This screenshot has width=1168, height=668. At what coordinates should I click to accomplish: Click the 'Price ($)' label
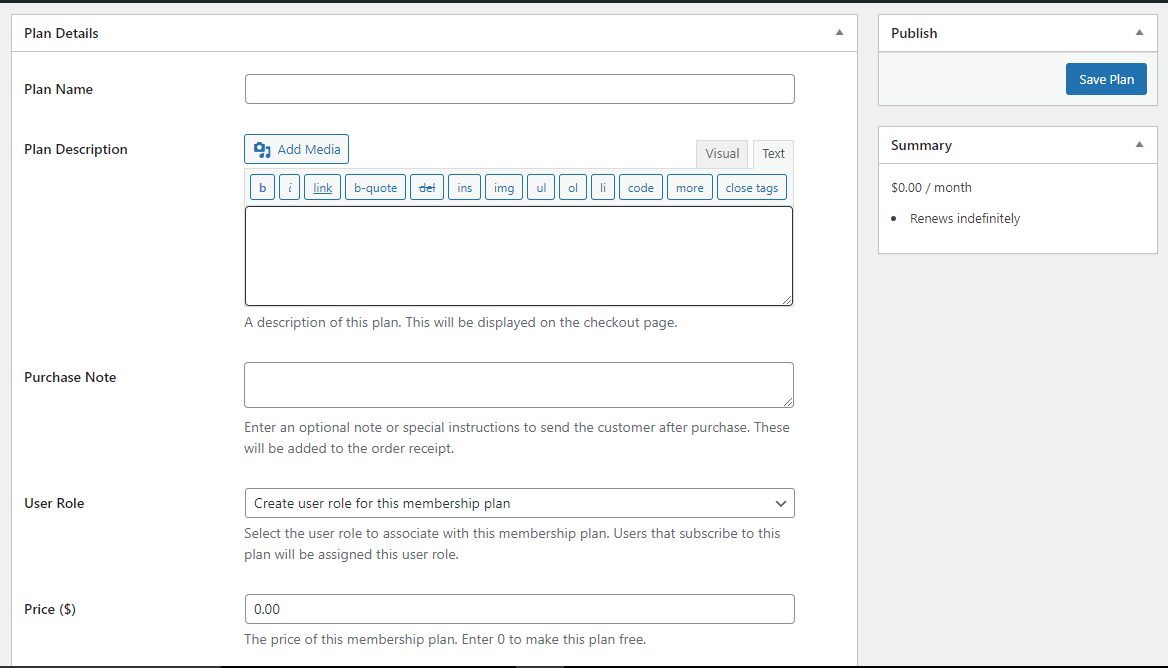[x=50, y=609]
